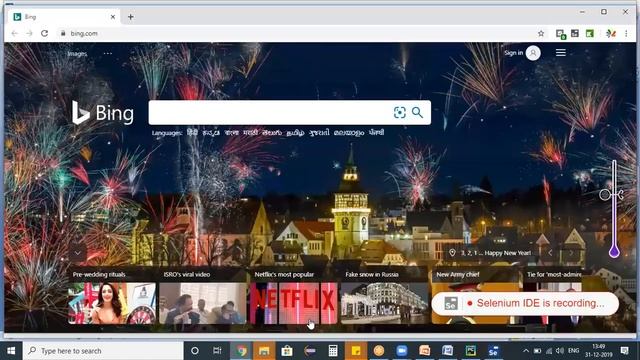Viewport: 640px width, 360px height.
Task: Open clock showing 13:49
Action: pyautogui.click(x=599, y=351)
